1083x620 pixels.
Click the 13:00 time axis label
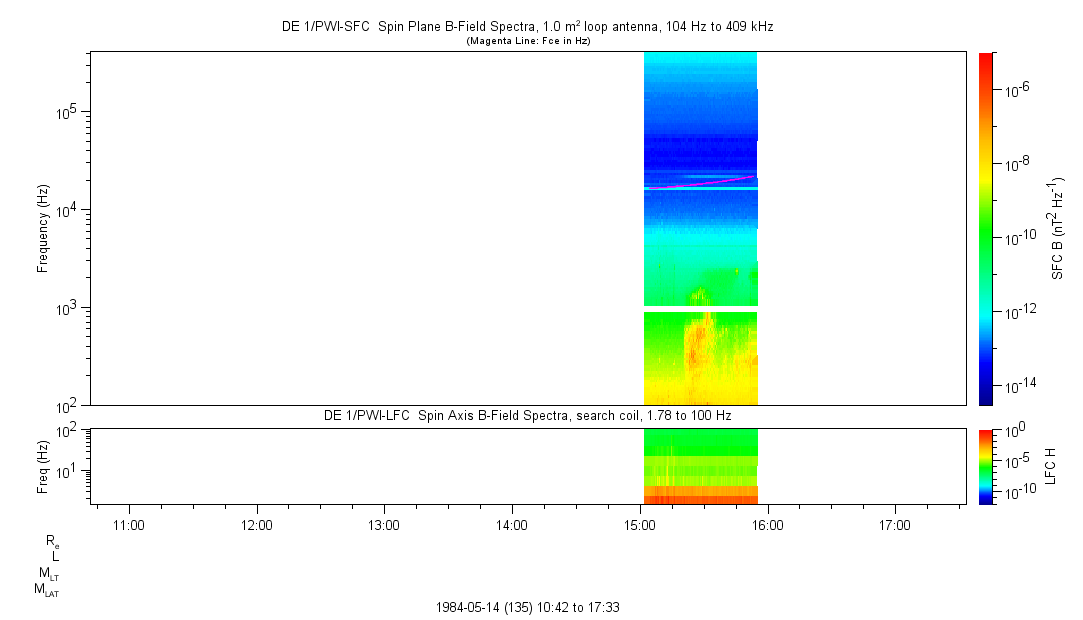point(384,524)
